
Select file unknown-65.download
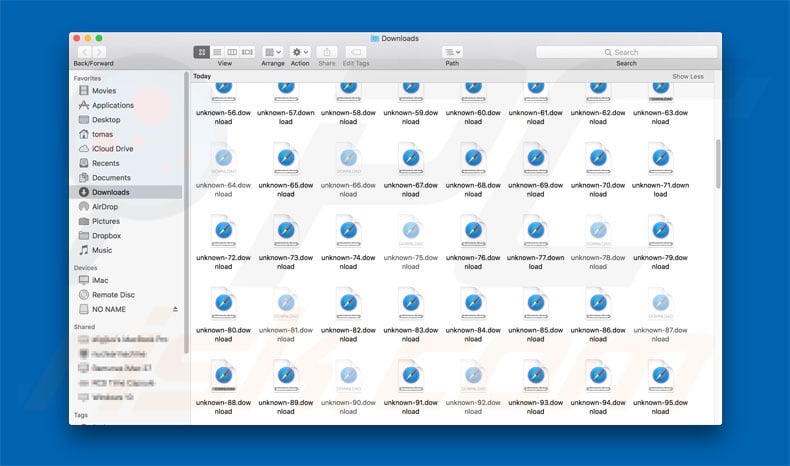[286, 170]
